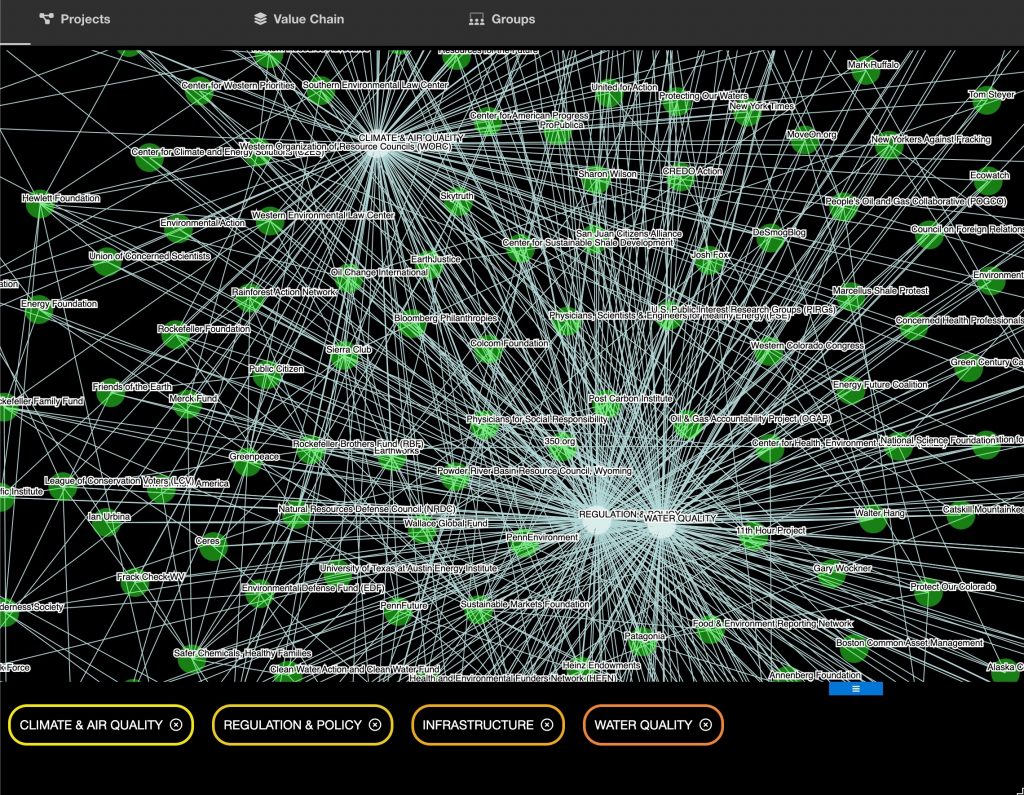Click the Public Citizen node
The width and height of the screenshot is (1024, 795).
(x=266, y=376)
